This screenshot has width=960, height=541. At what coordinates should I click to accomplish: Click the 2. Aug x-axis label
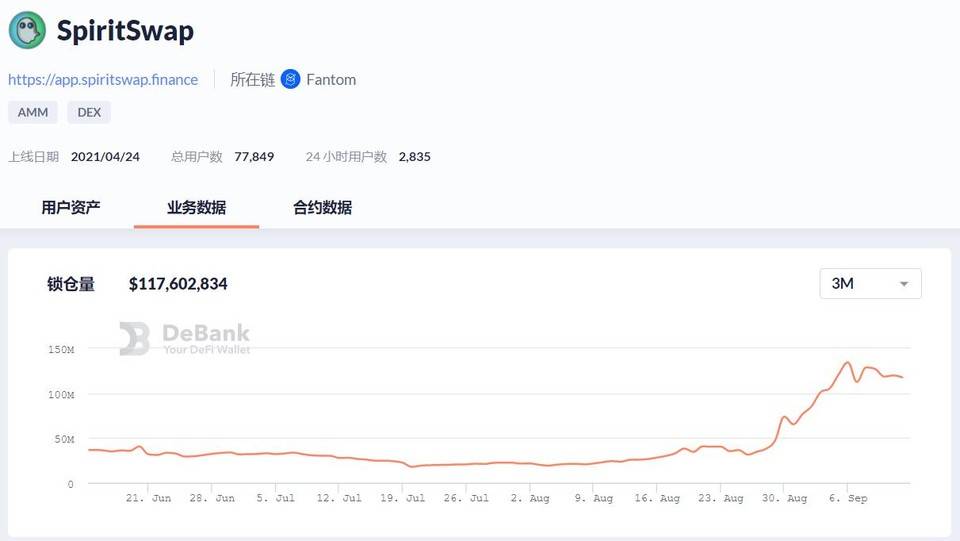click(x=530, y=498)
